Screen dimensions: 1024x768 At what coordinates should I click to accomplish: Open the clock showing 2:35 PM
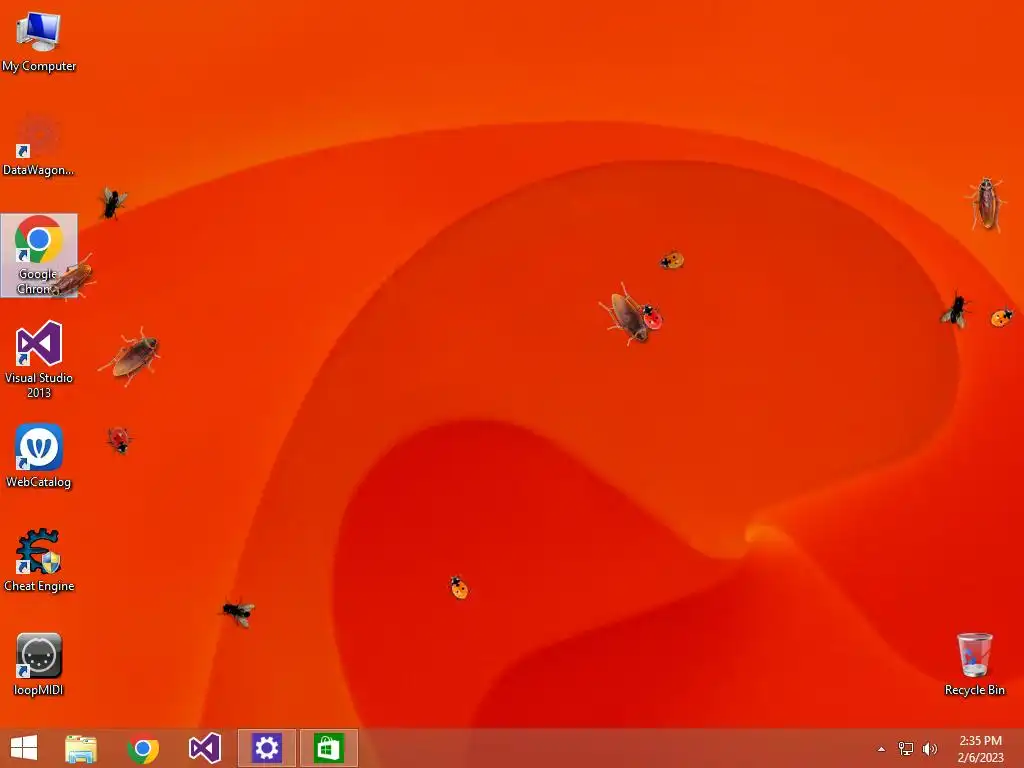(980, 749)
